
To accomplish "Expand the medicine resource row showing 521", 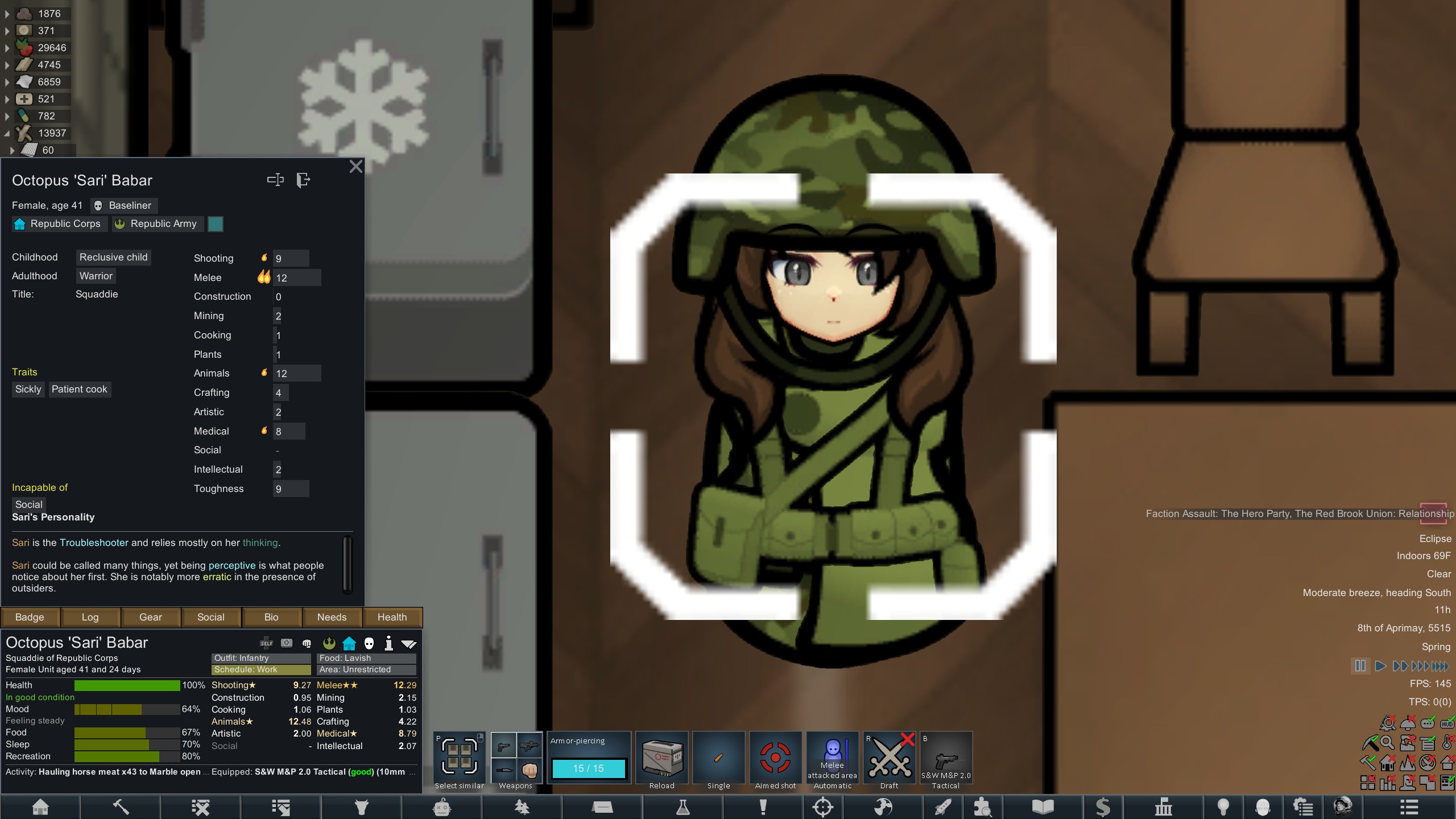I will pos(7,99).
